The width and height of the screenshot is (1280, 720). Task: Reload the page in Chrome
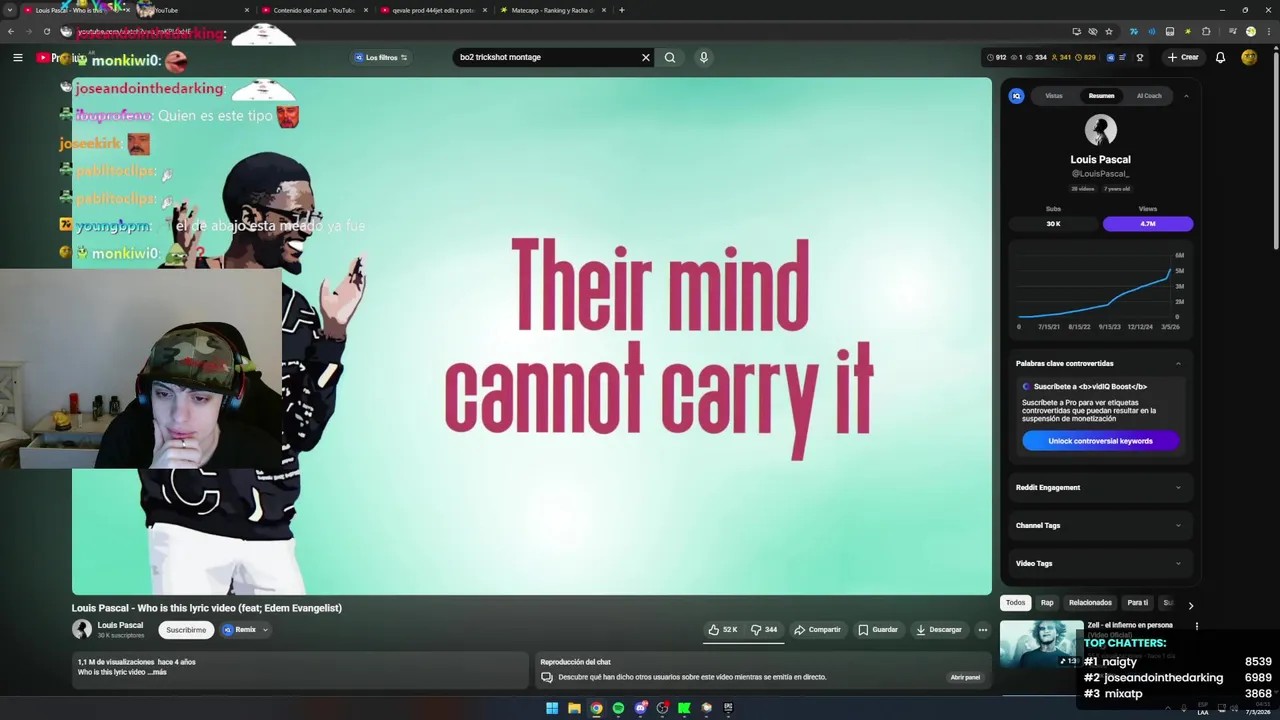[46, 31]
